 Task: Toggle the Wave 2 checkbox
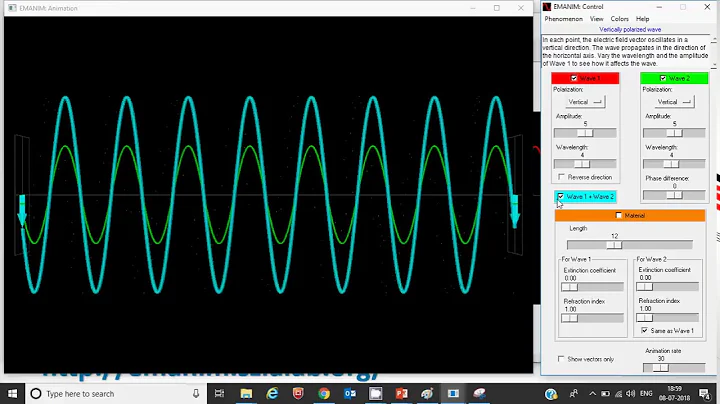coord(663,78)
